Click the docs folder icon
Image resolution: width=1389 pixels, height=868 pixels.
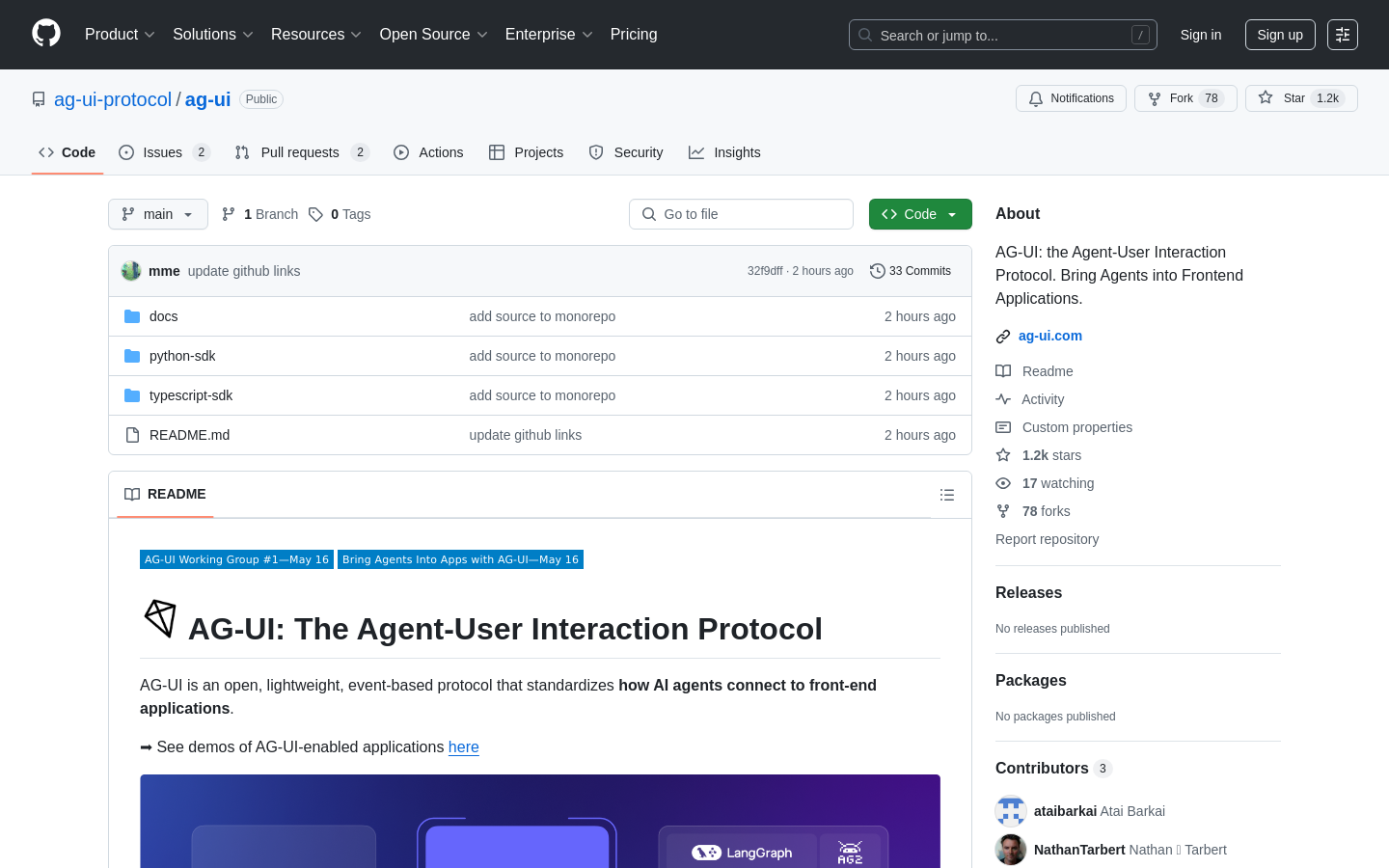coord(132,316)
